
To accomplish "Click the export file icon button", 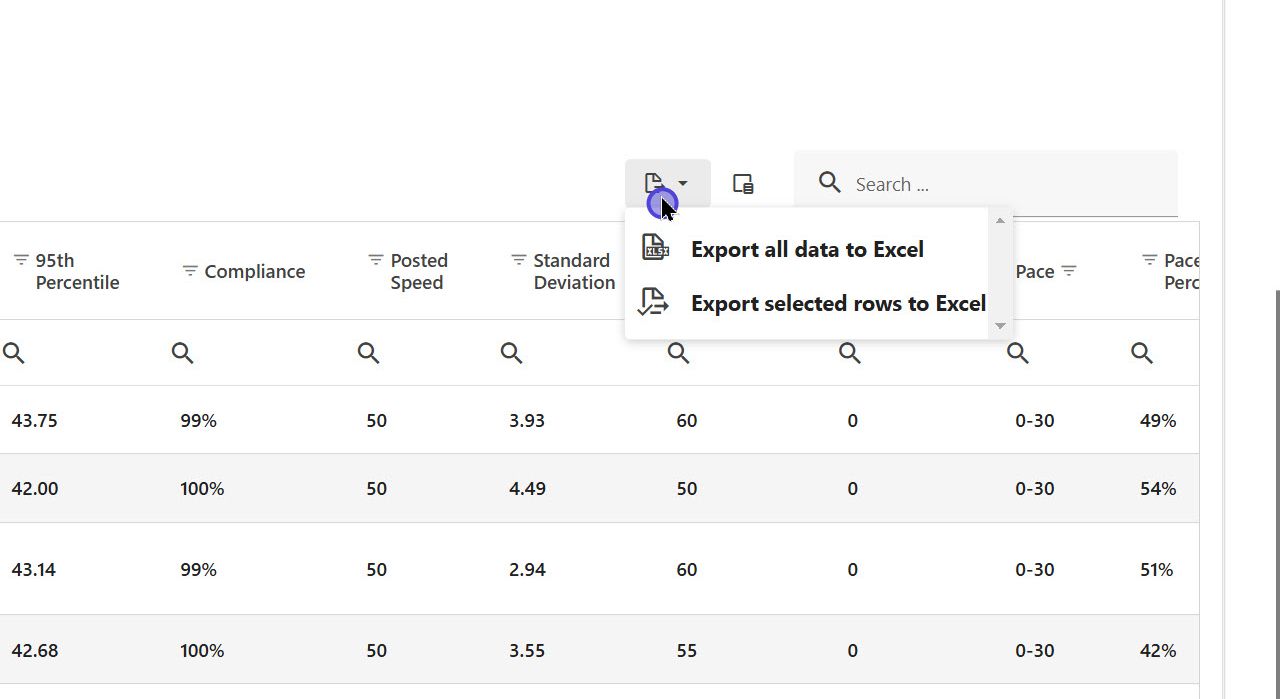I will pyautogui.click(x=654, y=183).
